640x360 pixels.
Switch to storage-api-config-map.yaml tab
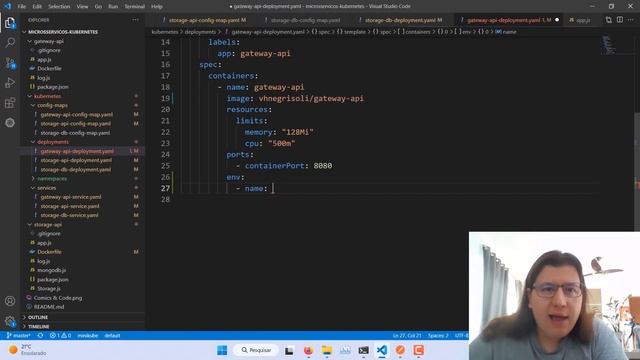tap(204, 20)
